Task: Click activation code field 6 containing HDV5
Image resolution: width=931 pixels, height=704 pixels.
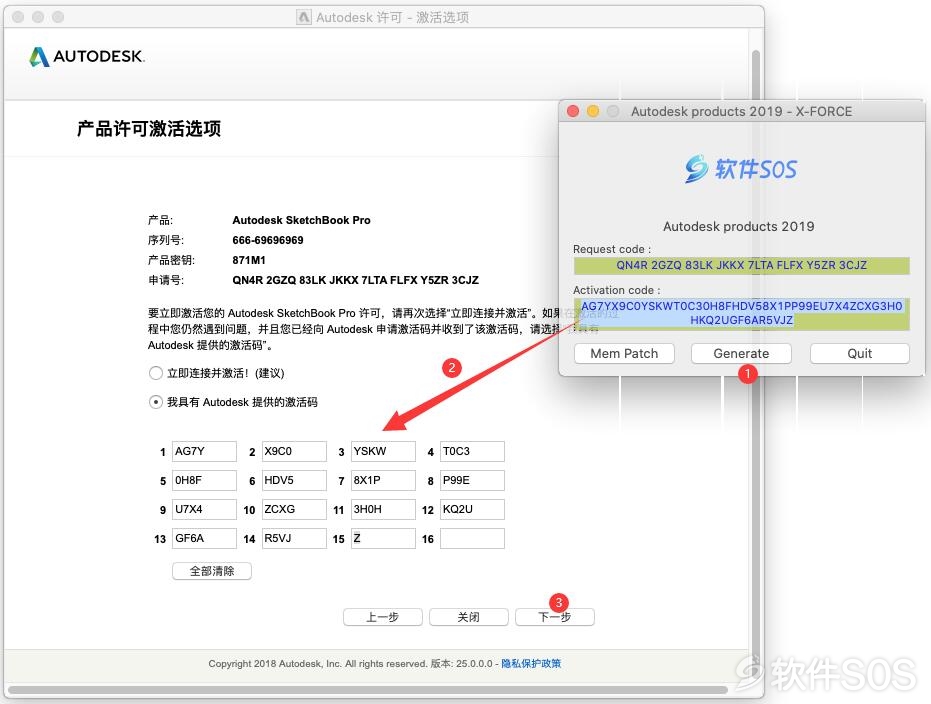Action: (x=294, y=480)
